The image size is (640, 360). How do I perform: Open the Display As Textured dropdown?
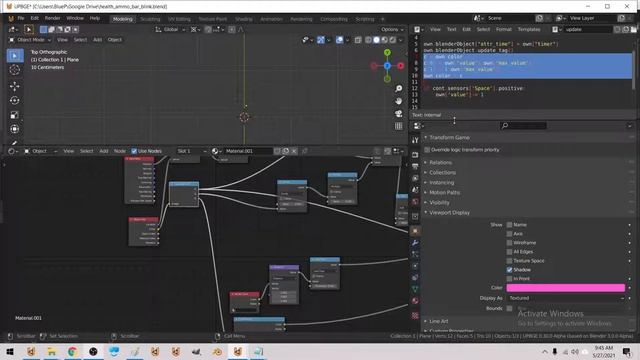(x=566, y=298)
